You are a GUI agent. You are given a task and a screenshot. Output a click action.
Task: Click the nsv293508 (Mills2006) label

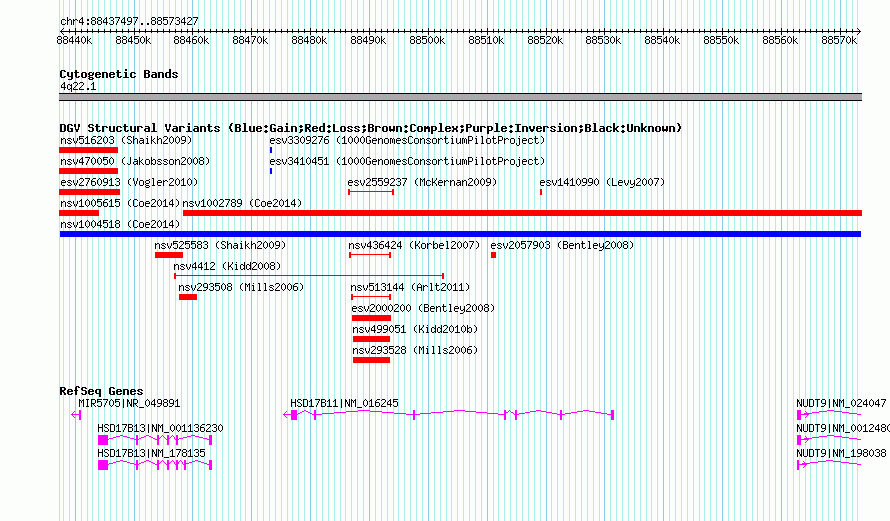click(241, 287)
